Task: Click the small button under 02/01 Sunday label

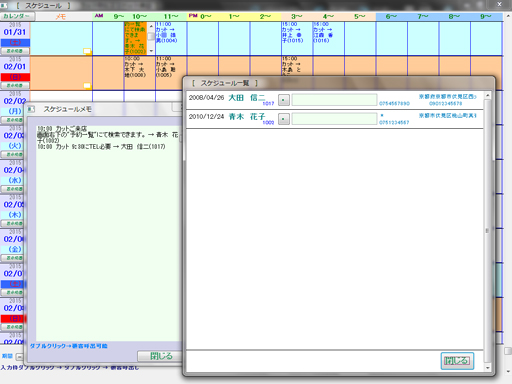Action: (x=15, y=85)
